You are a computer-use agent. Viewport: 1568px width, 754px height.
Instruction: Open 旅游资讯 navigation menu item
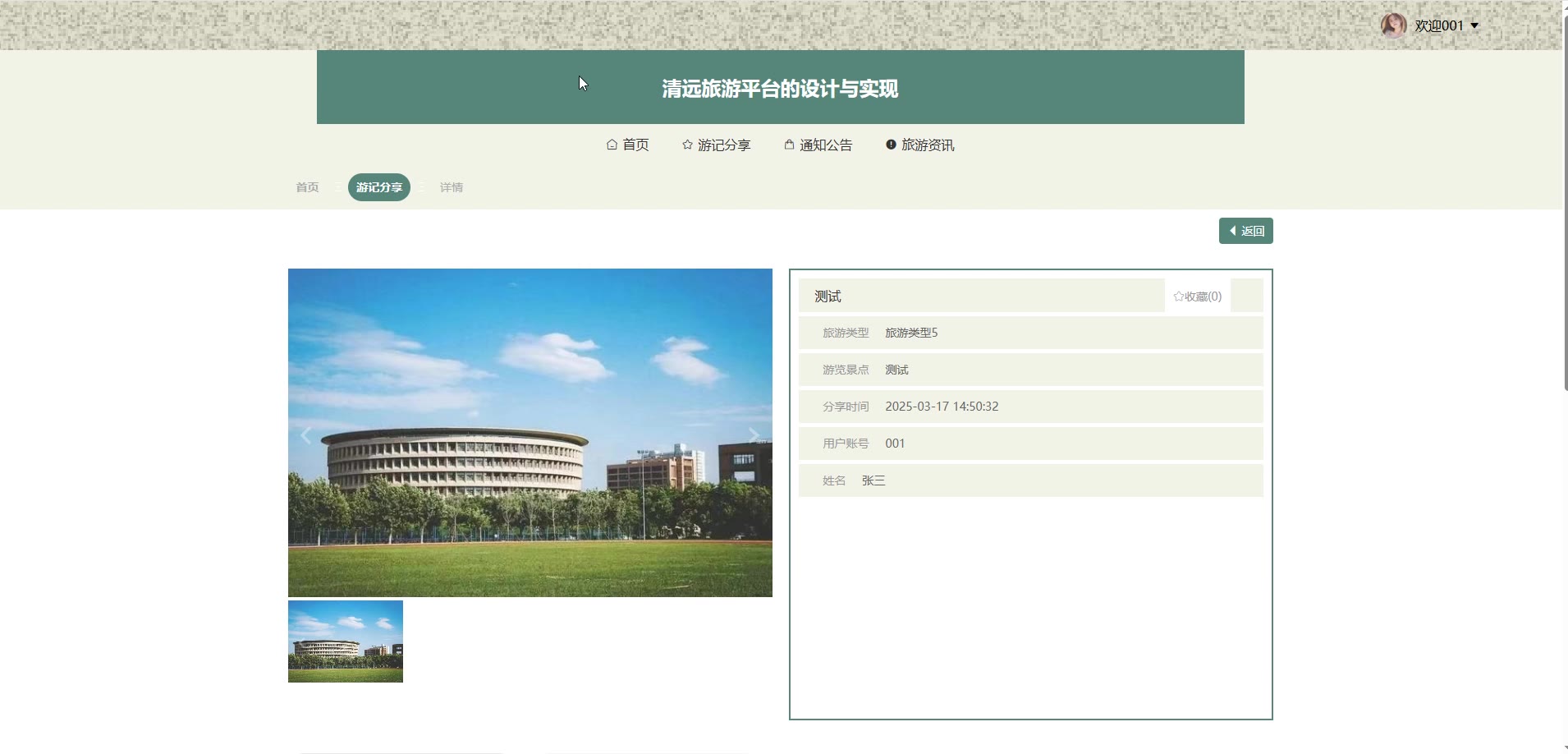[x=920, y=145]
